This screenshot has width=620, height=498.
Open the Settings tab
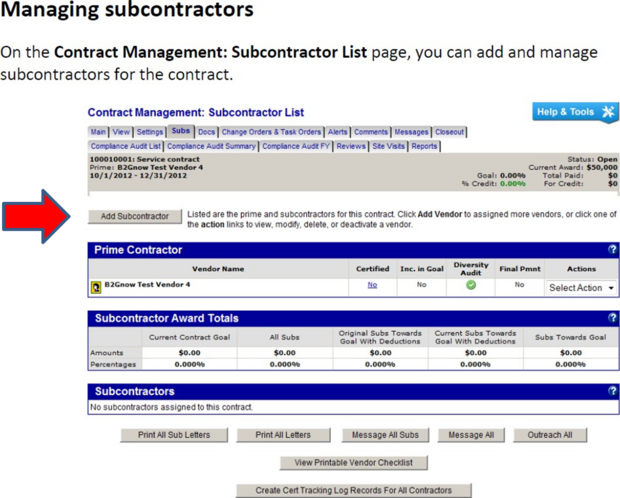tap(150, 132)
